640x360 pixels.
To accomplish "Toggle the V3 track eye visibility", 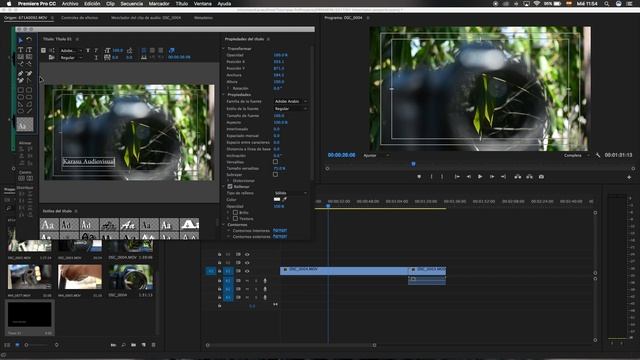I will click(247, 254).
